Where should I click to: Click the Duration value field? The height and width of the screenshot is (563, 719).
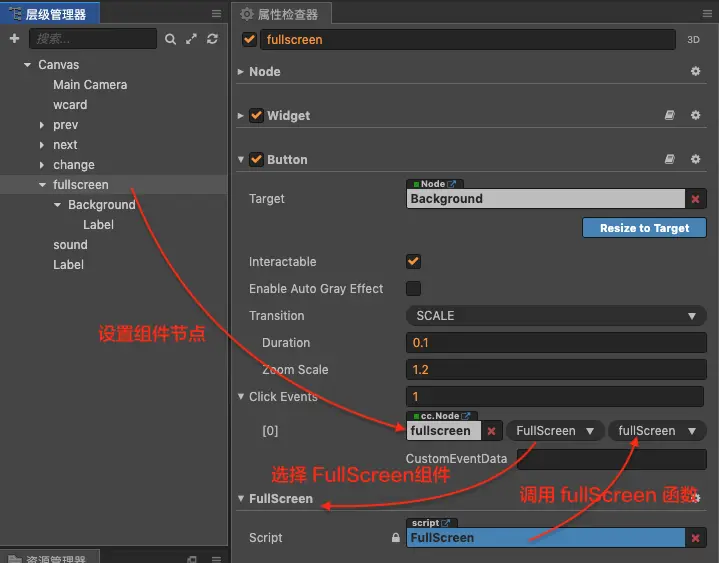coord(556,342)
